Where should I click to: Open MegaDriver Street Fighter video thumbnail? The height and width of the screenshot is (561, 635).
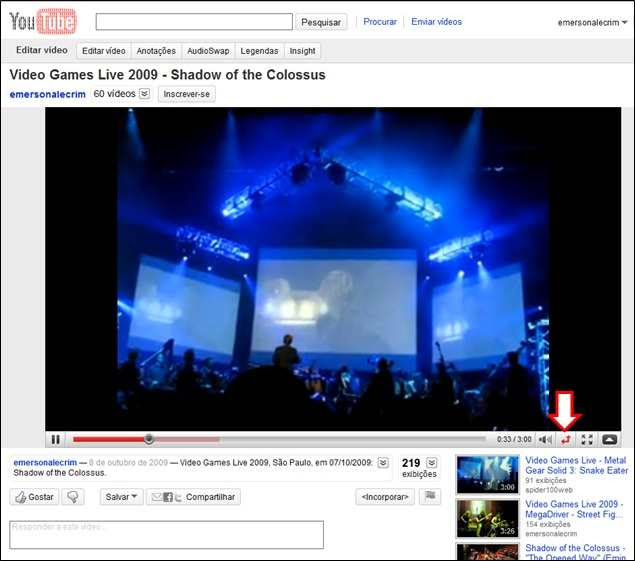488,518
